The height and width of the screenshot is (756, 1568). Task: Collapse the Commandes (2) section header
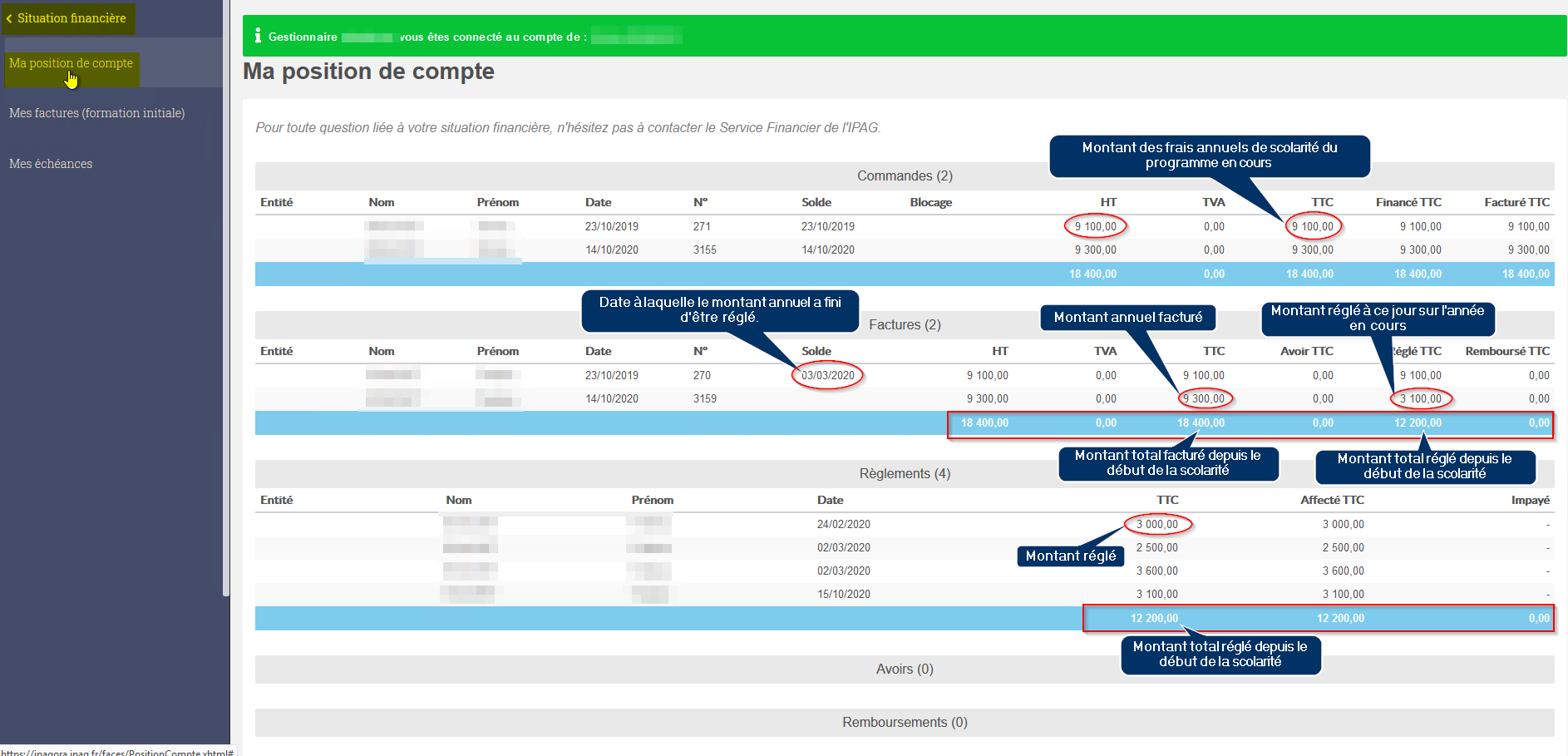(x=905, y=175)
